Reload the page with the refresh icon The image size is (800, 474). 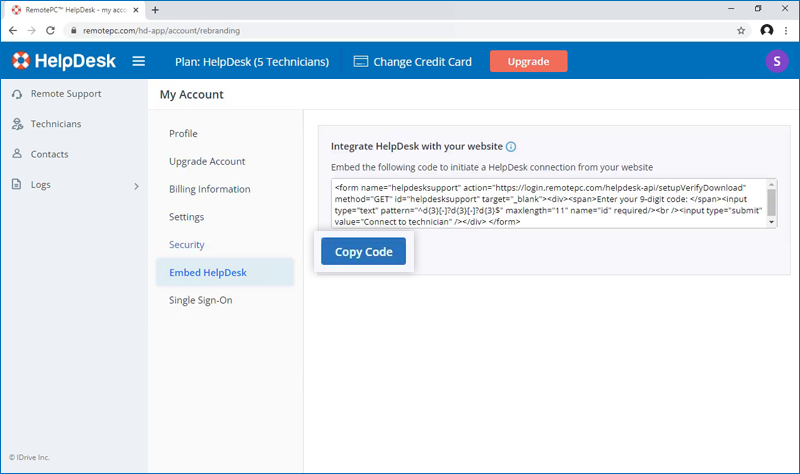point(50,31)
